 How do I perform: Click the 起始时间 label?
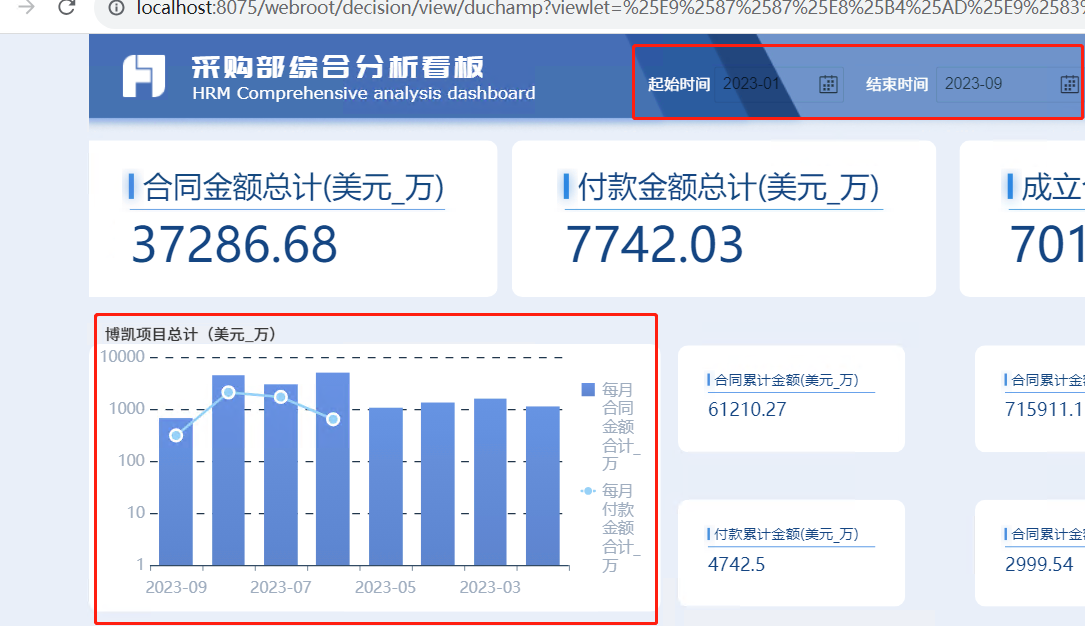[x=679, y=84]
